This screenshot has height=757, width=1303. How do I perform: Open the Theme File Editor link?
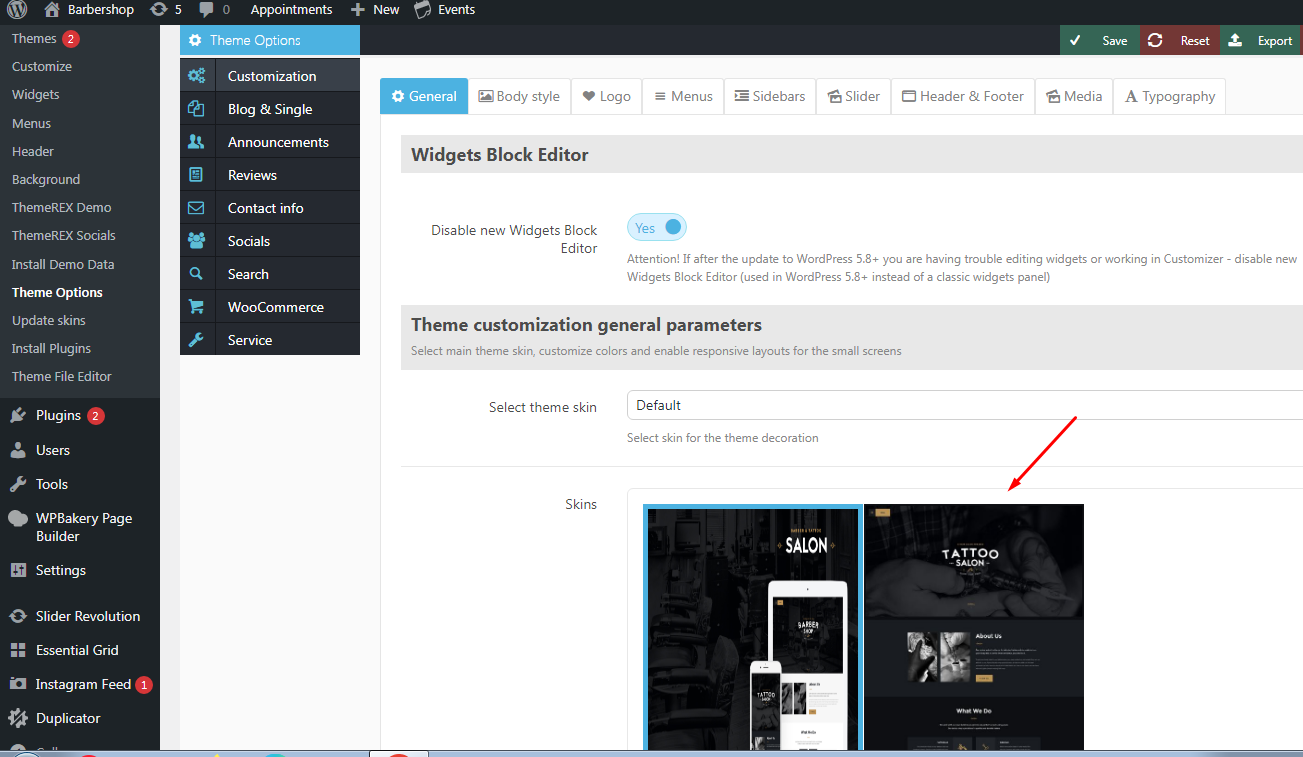pos(62,376)
